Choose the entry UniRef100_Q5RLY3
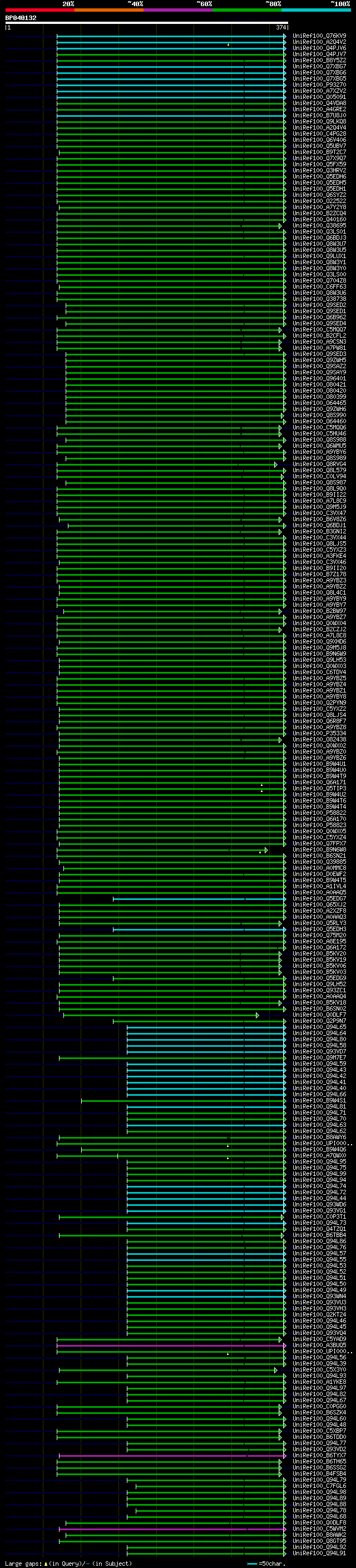 [319, 923]
